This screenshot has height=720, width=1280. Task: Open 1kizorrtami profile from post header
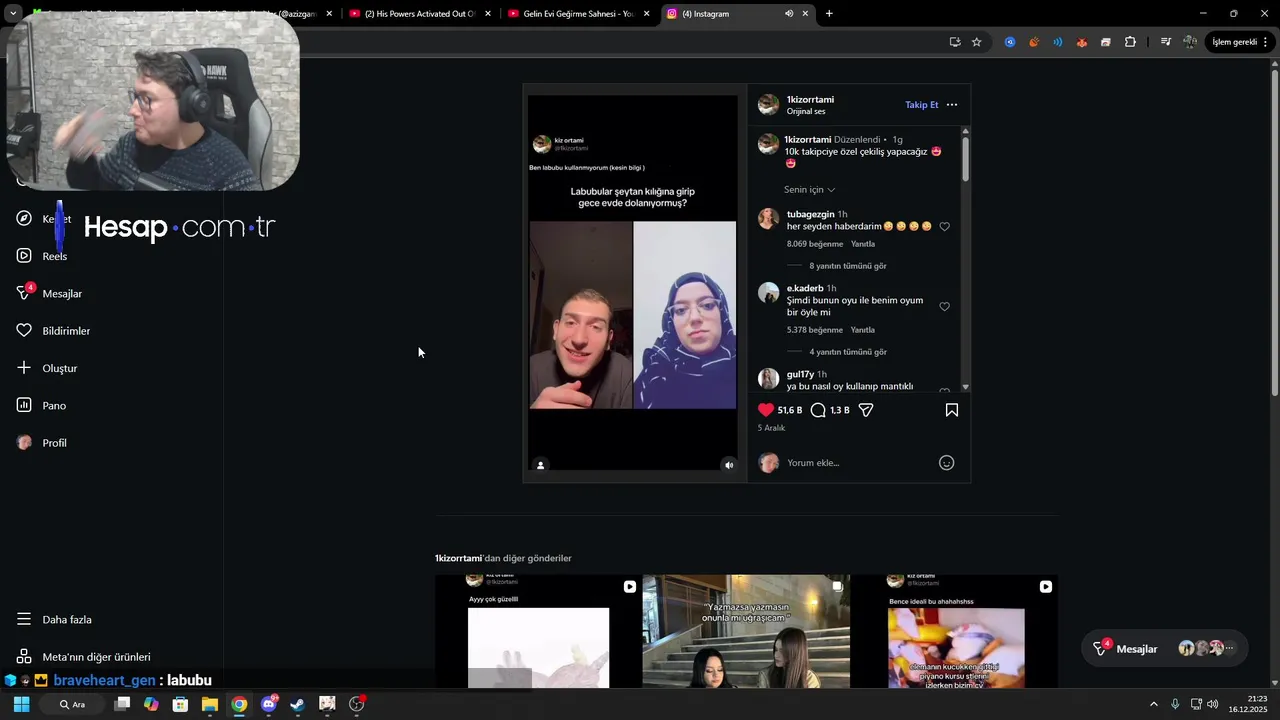[810, 100]
